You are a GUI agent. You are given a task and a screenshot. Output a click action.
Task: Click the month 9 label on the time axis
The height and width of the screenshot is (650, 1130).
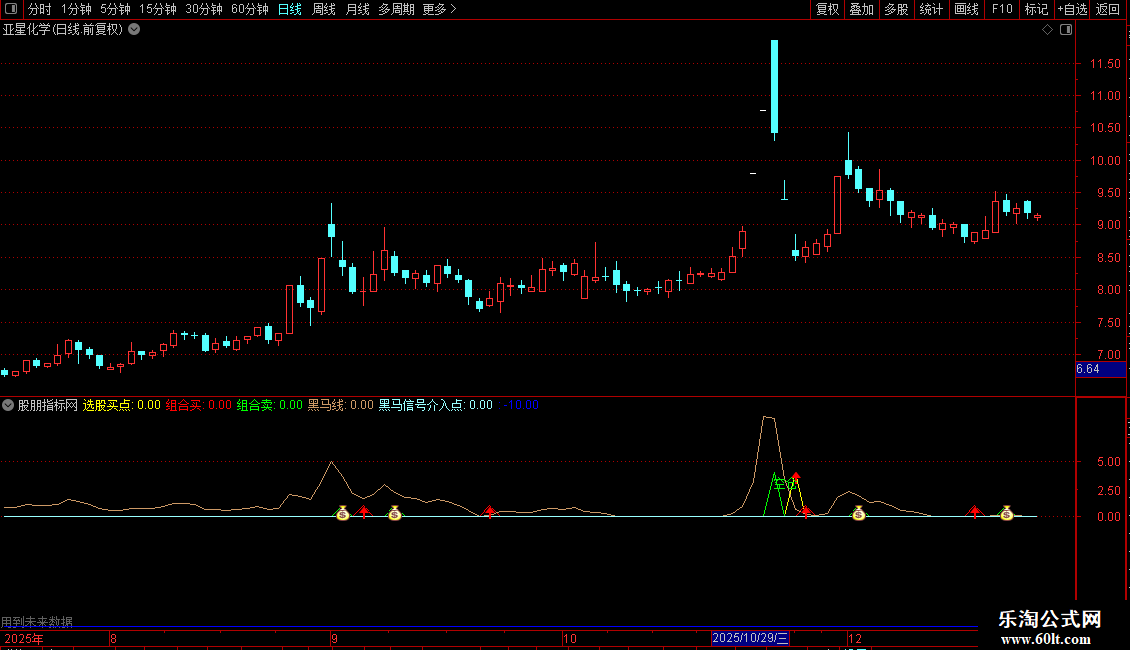(x=334, y=638)
